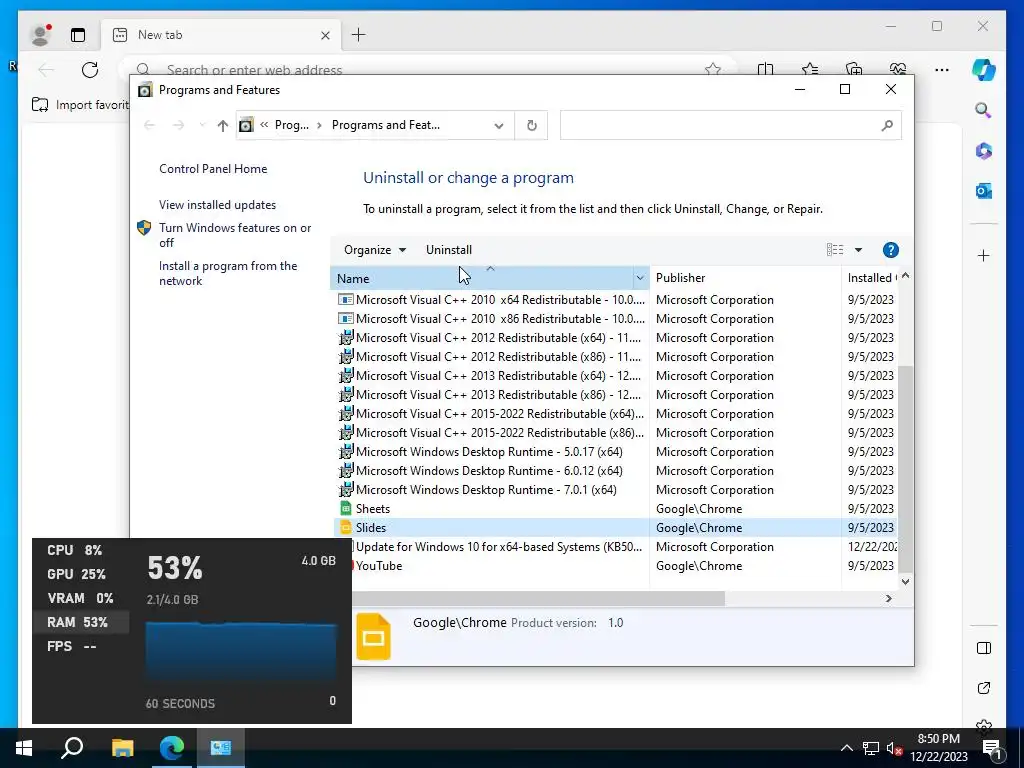The width and height of the screenshot is (1024, 768).
Task: Click the horizontal scrollbar thumb in program list
Action: coord(538,598)
